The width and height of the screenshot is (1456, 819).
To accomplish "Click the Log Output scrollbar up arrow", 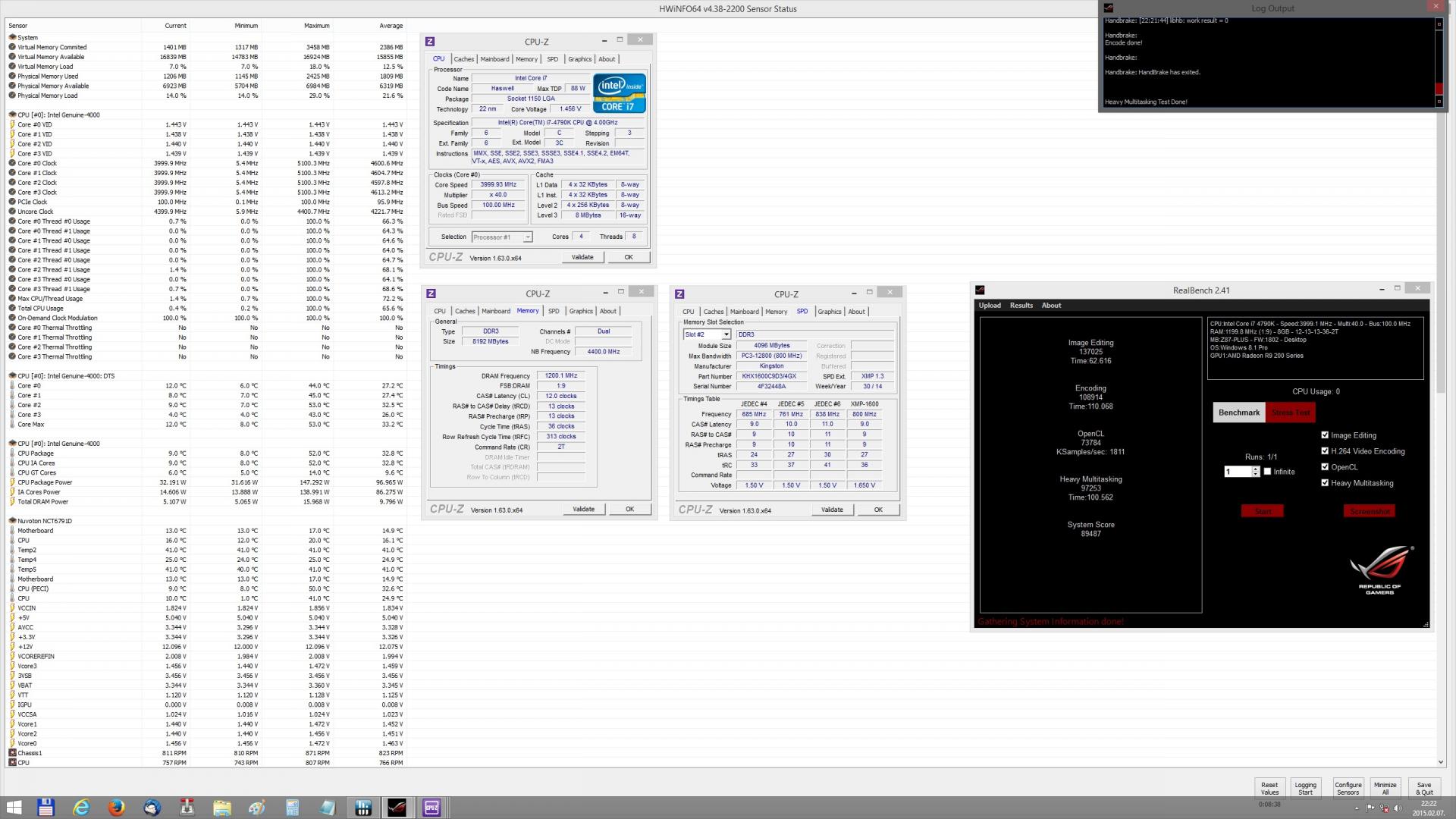I will pyautogui.click(x=1439, y=24).
